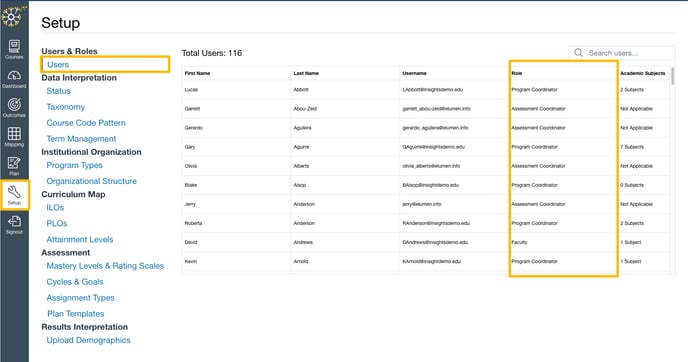Screen dimensions: 688x362
Task: Click first name Kevin cell
Action: (190, 262)
